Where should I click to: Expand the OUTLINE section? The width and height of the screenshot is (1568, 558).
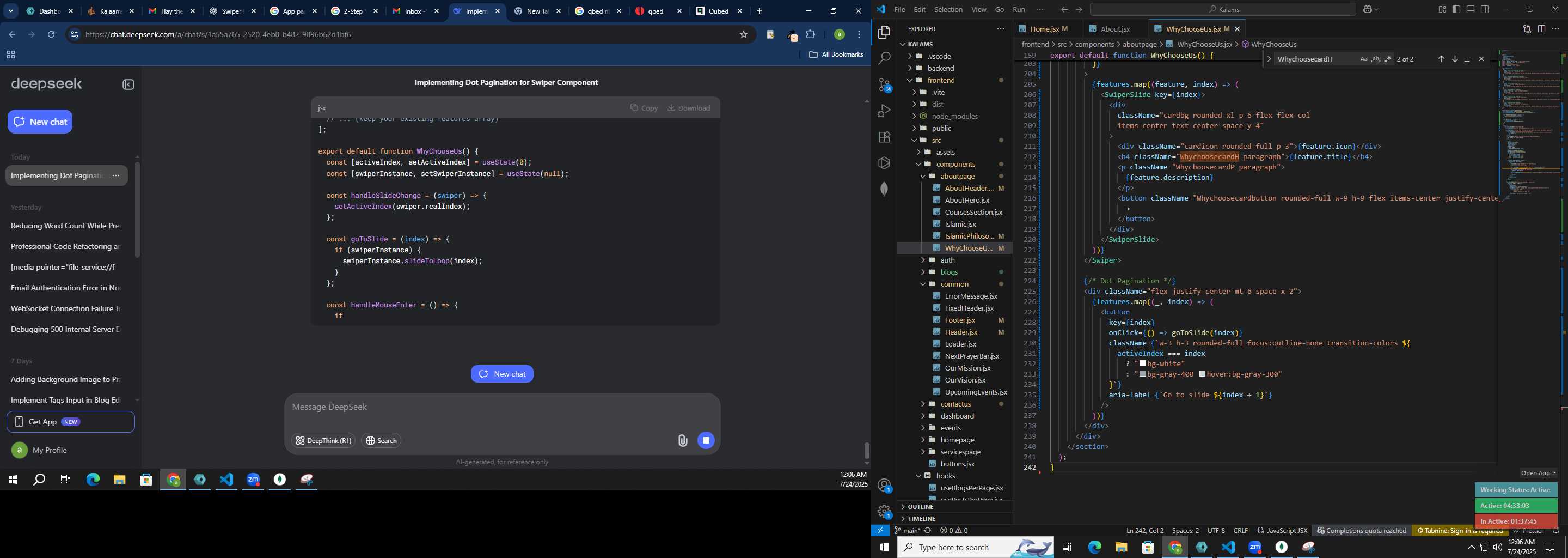point(954,507)
